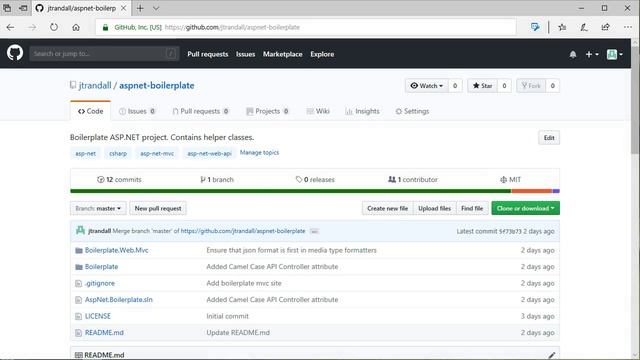
Task: Click the set tabs aside arrow icon
Action: 23,8
